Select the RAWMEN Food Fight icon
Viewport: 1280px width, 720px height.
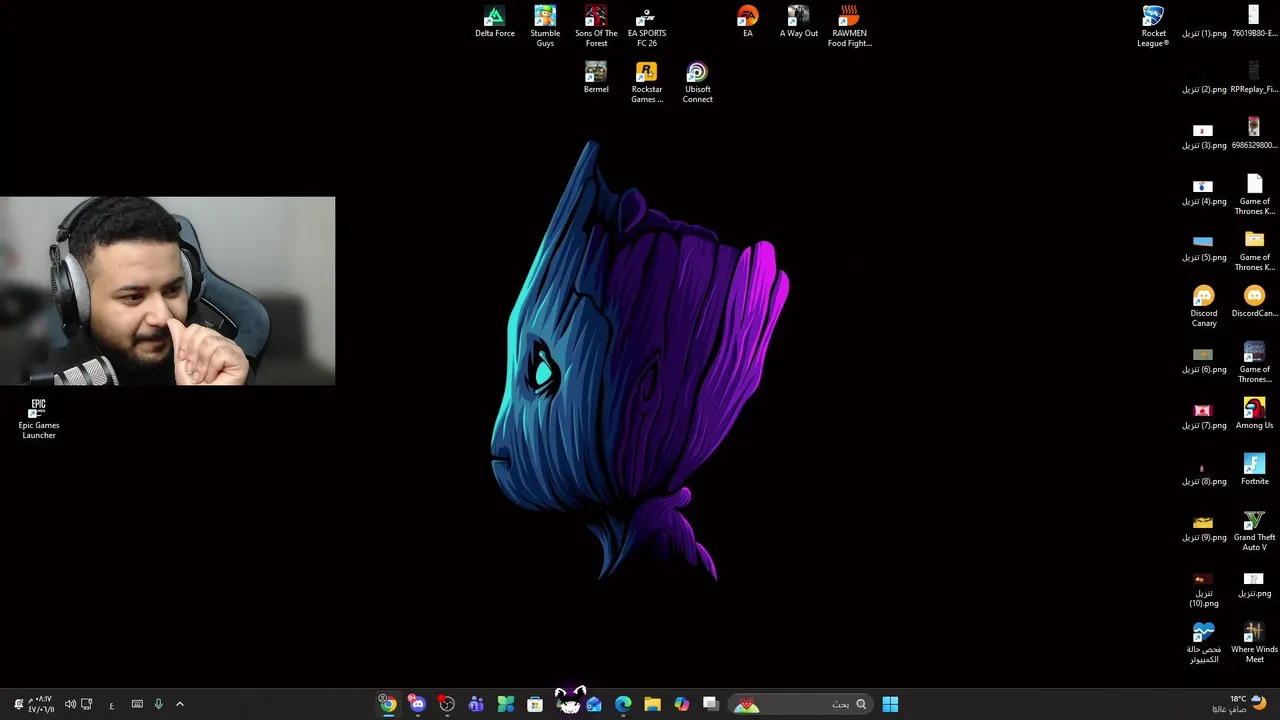(x=849, y=26)
